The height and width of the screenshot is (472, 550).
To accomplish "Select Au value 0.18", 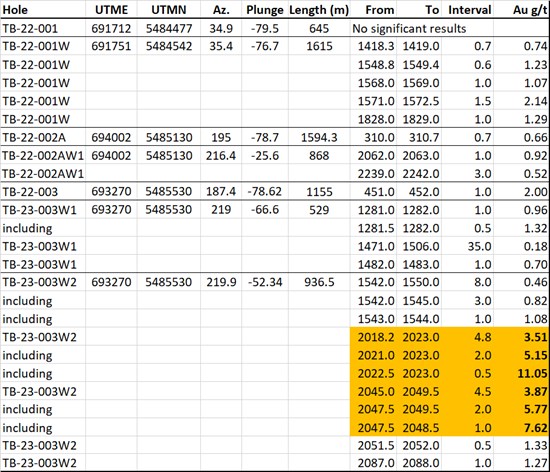I will 536,247.
